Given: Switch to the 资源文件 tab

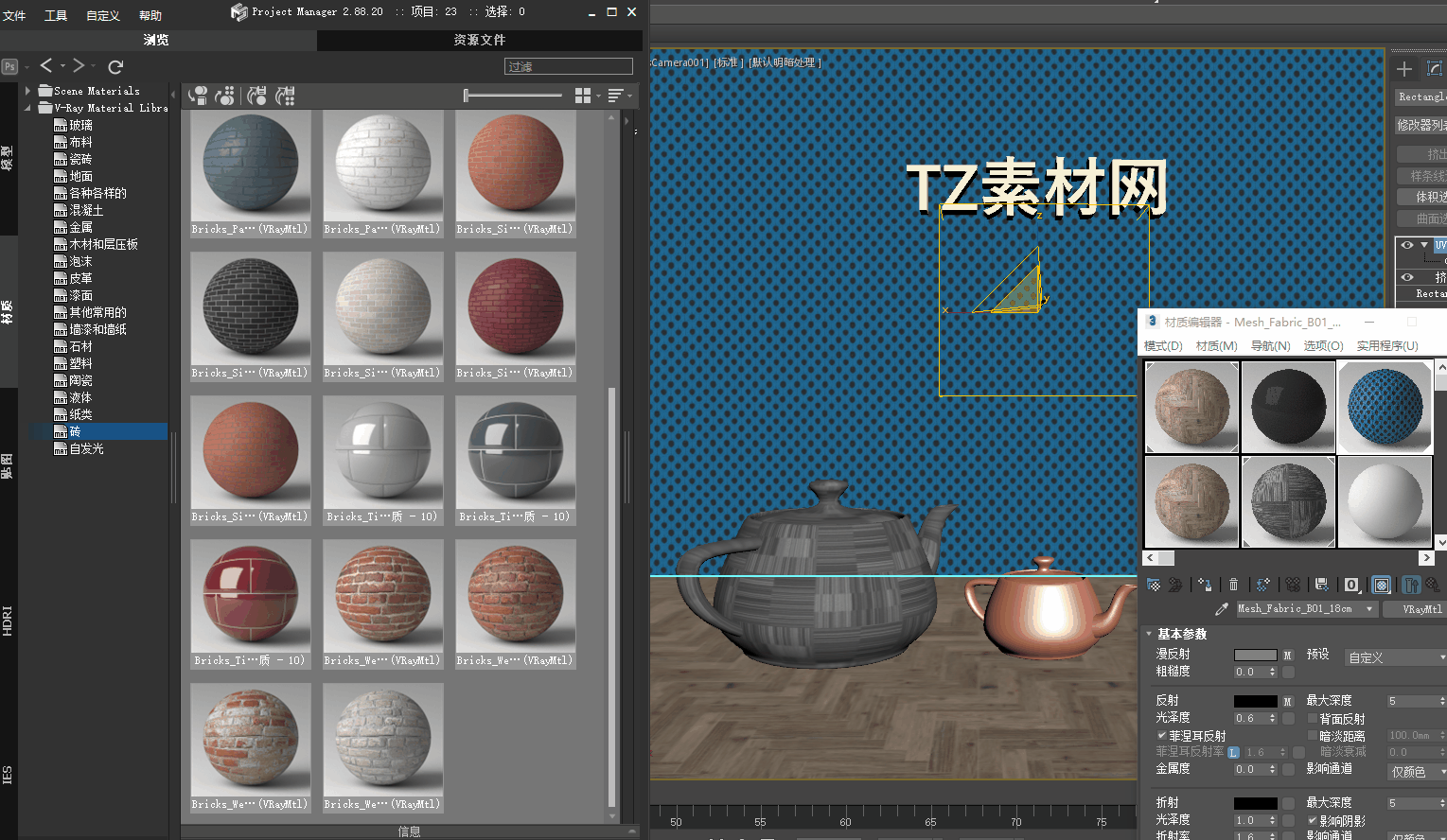Looking at the screenshot, I should pos(481,40).
